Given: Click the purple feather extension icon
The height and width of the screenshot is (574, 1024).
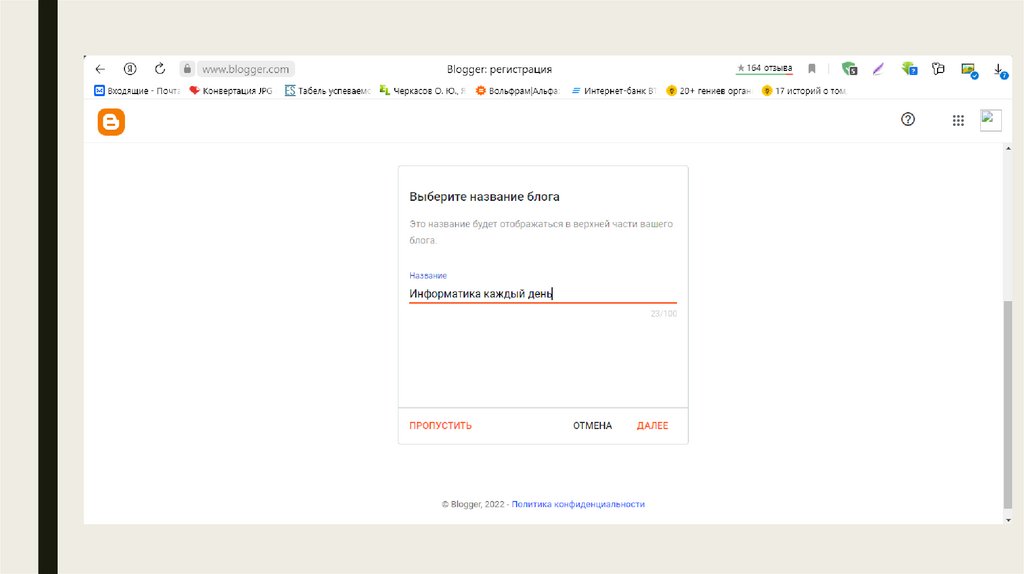Looking at the screenshot, I should coord(878,69).
